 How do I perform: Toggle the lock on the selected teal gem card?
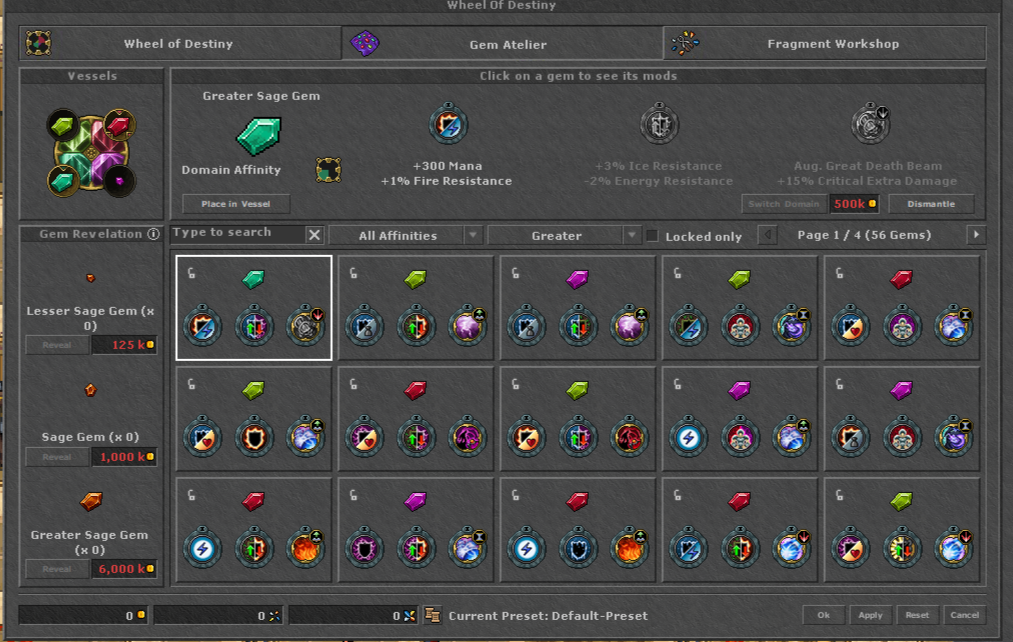click(191, 273)
